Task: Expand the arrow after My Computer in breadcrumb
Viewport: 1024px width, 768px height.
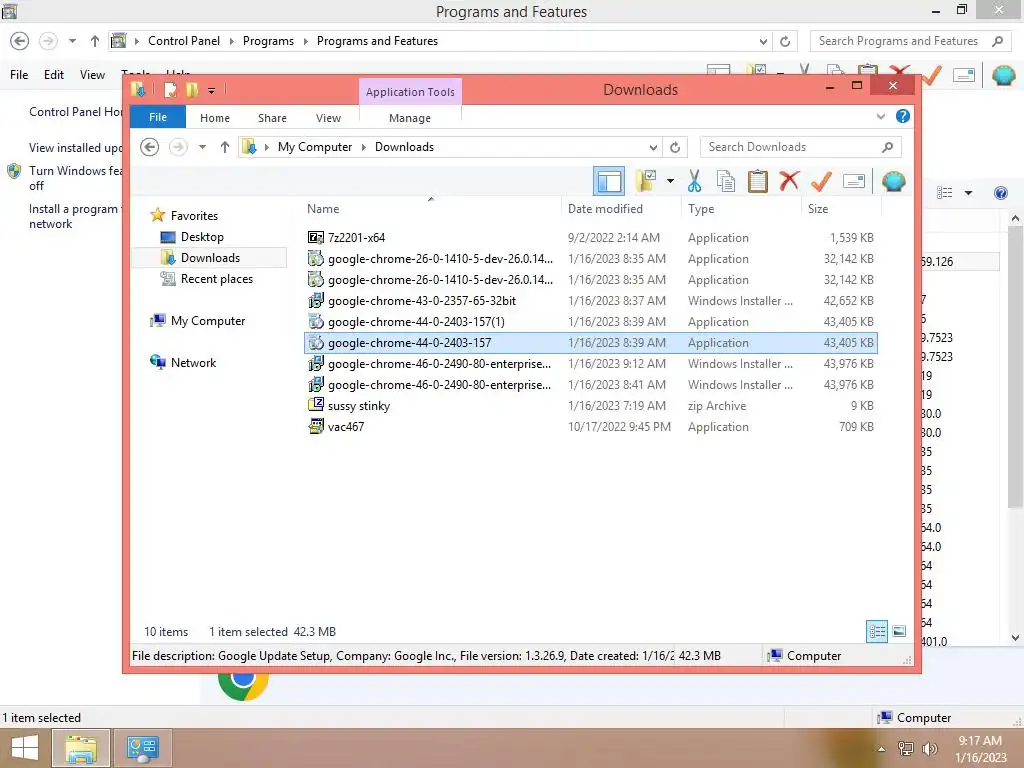Action: (x=364, y=147)
